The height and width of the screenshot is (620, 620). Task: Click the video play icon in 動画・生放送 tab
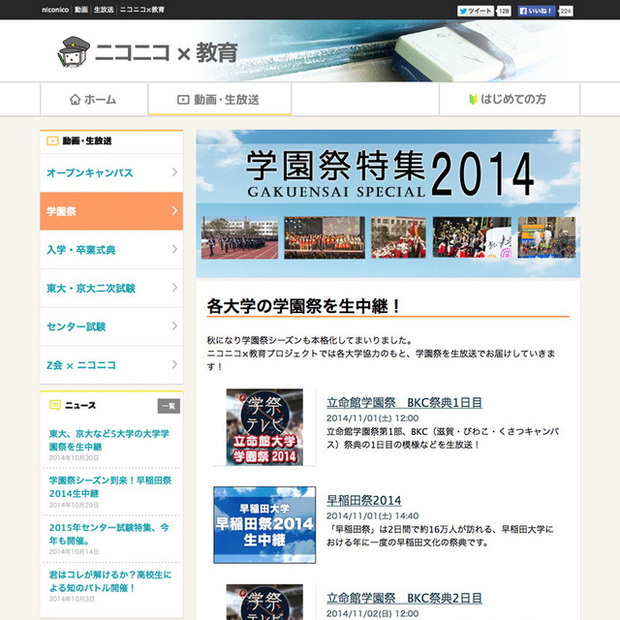pos(183,100)
